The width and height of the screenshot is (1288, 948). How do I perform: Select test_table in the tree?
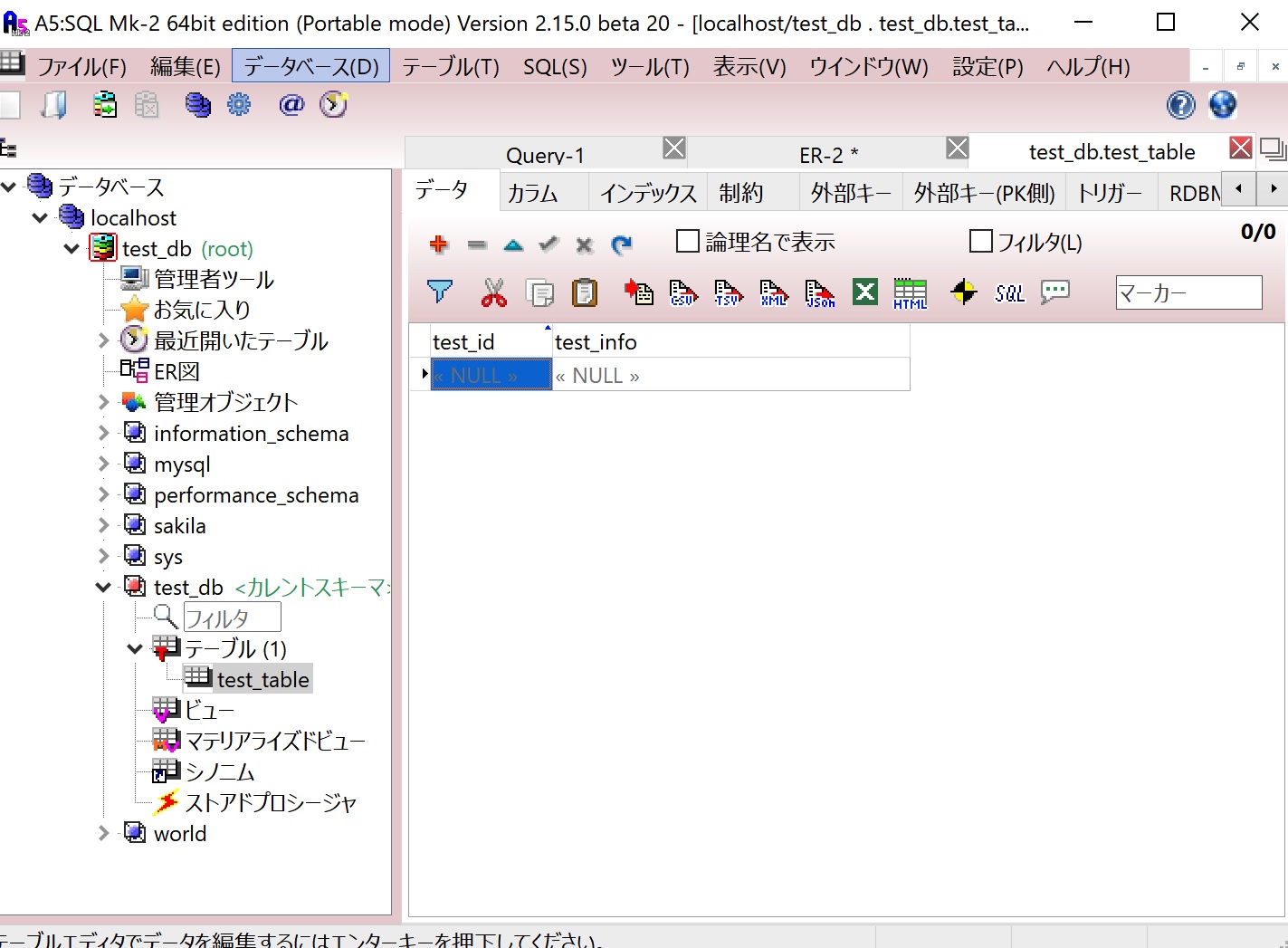262,679
